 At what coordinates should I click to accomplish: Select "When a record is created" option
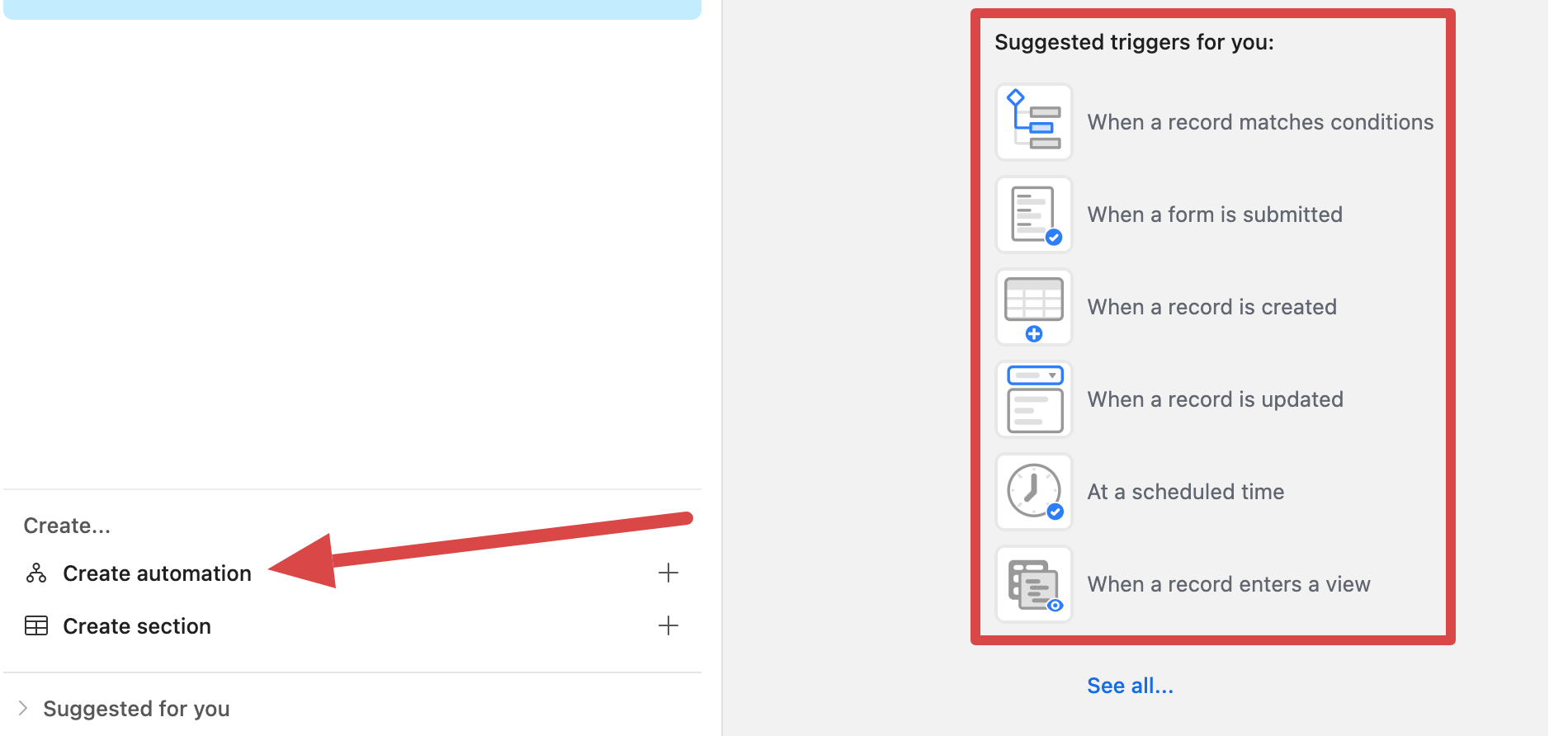pyautogui.click(x=1211, y=307)
